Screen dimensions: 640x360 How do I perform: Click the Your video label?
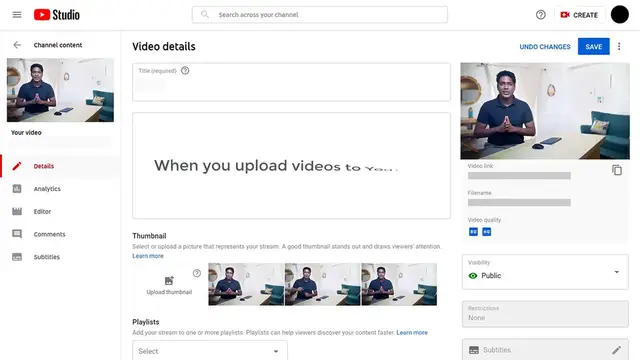point(26,132)
